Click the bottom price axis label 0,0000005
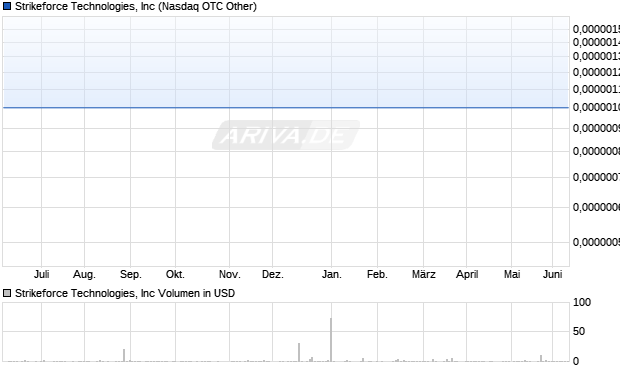 coord(596,242)
